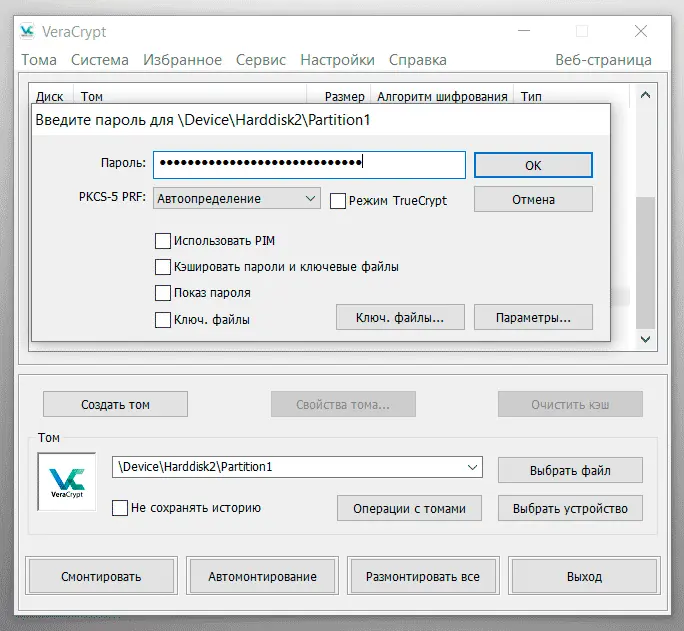
Task: Open the Система menu
Action: [x=100, y=60]
